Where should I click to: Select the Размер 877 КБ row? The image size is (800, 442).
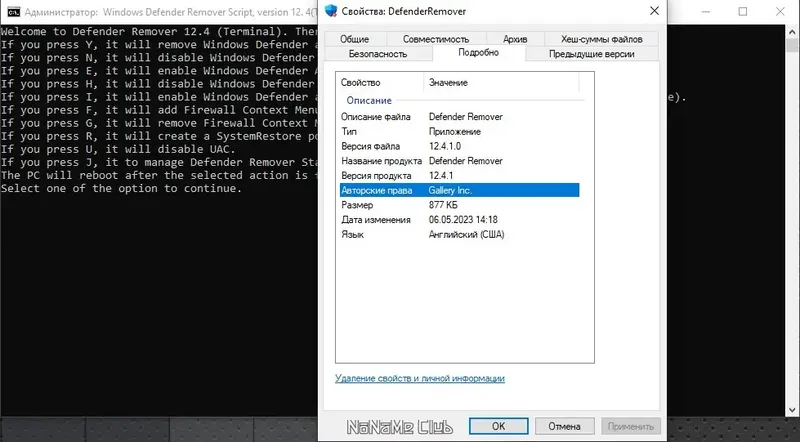(459, 205)
